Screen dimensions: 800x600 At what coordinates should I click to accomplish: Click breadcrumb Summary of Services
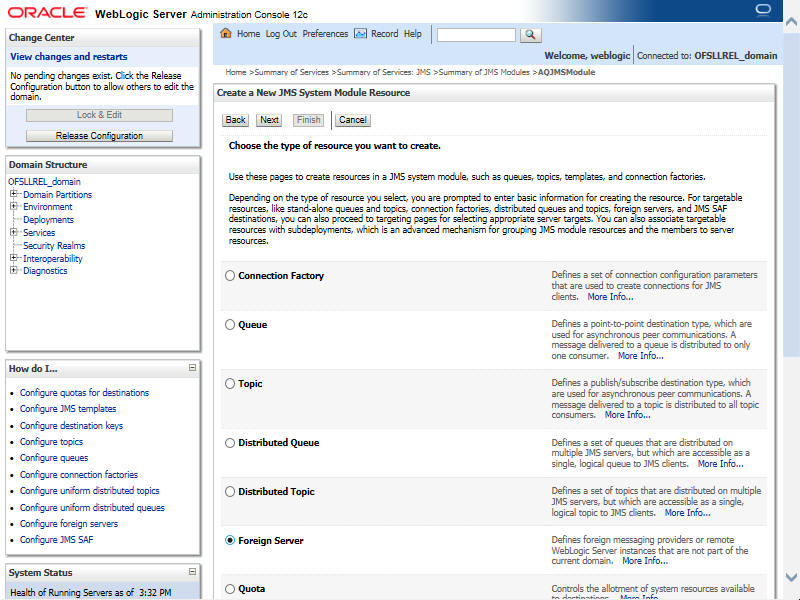pyautogui.click(x=291, y=72)
